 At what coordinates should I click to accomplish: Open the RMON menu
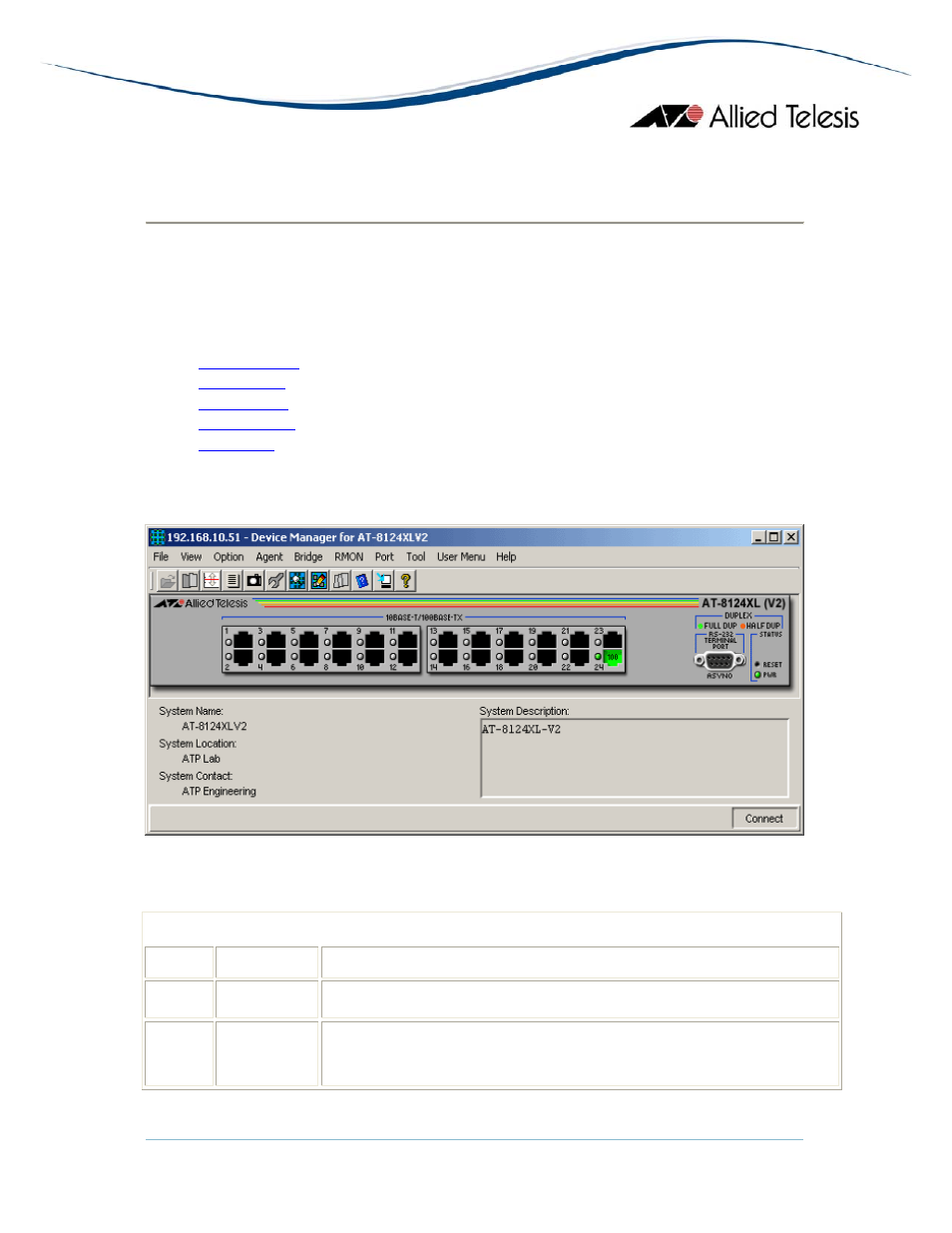(349, 557)
